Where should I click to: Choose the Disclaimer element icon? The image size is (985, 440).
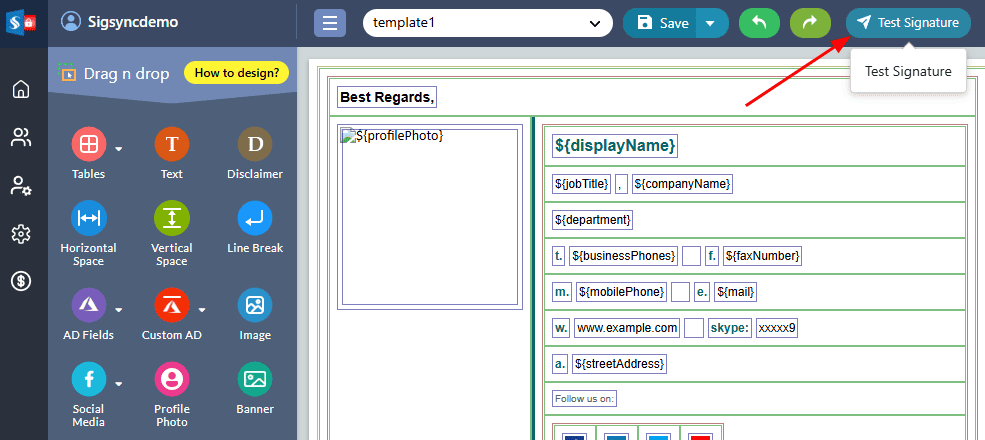255,145
